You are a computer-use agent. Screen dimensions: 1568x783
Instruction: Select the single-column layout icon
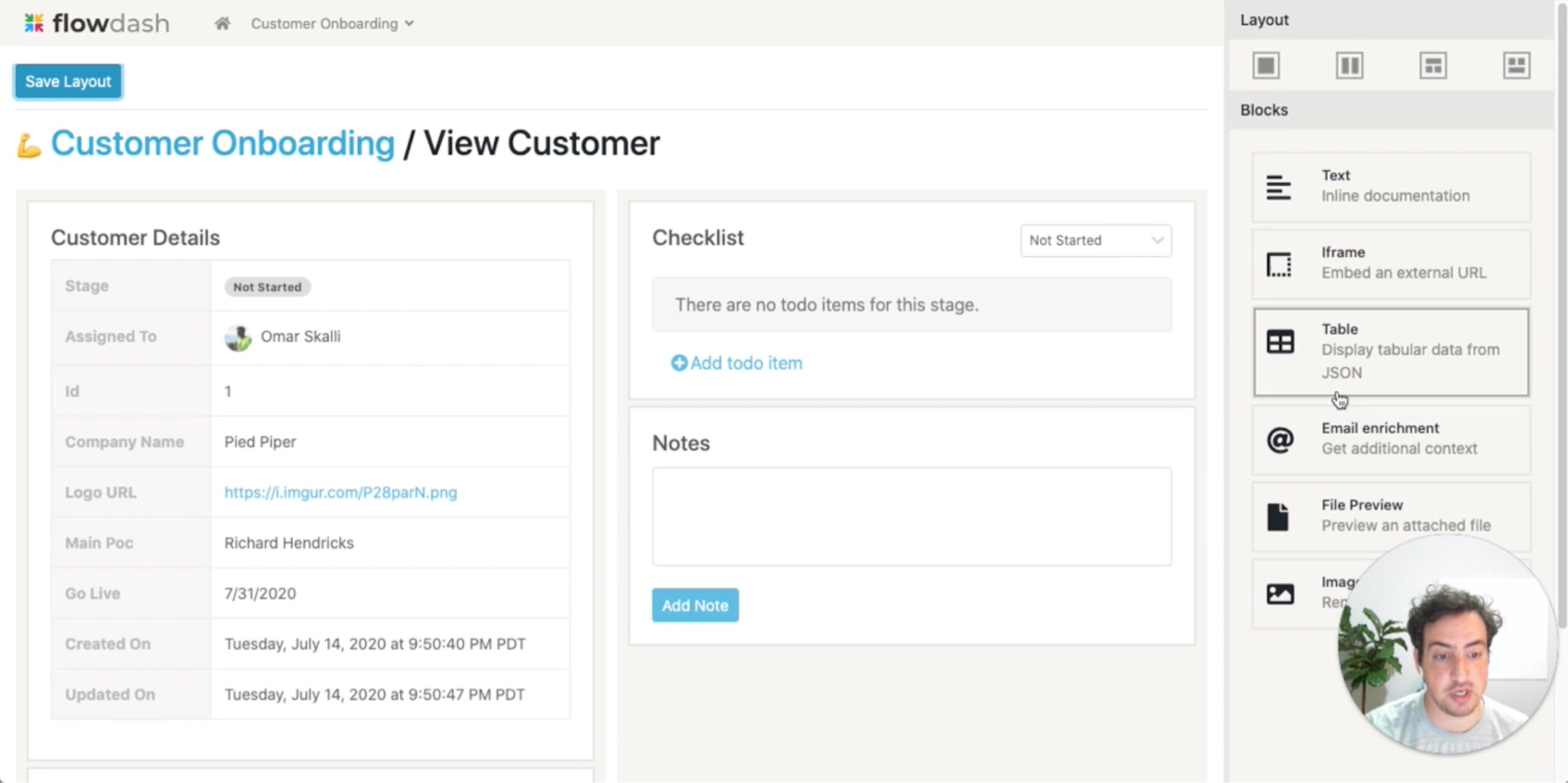click(1266, 66)
